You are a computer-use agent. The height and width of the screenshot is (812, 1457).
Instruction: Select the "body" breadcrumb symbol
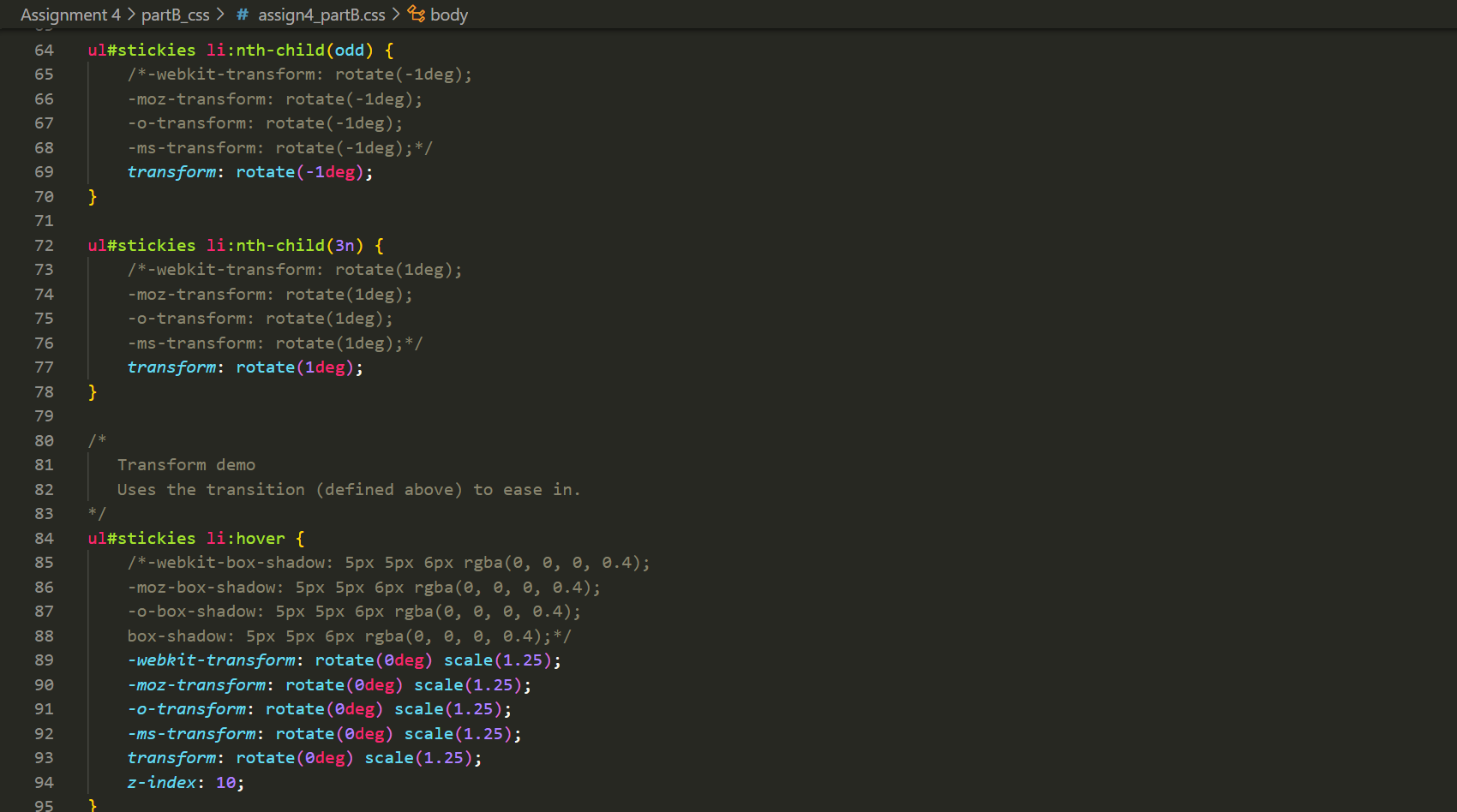[x=448, y=15]
